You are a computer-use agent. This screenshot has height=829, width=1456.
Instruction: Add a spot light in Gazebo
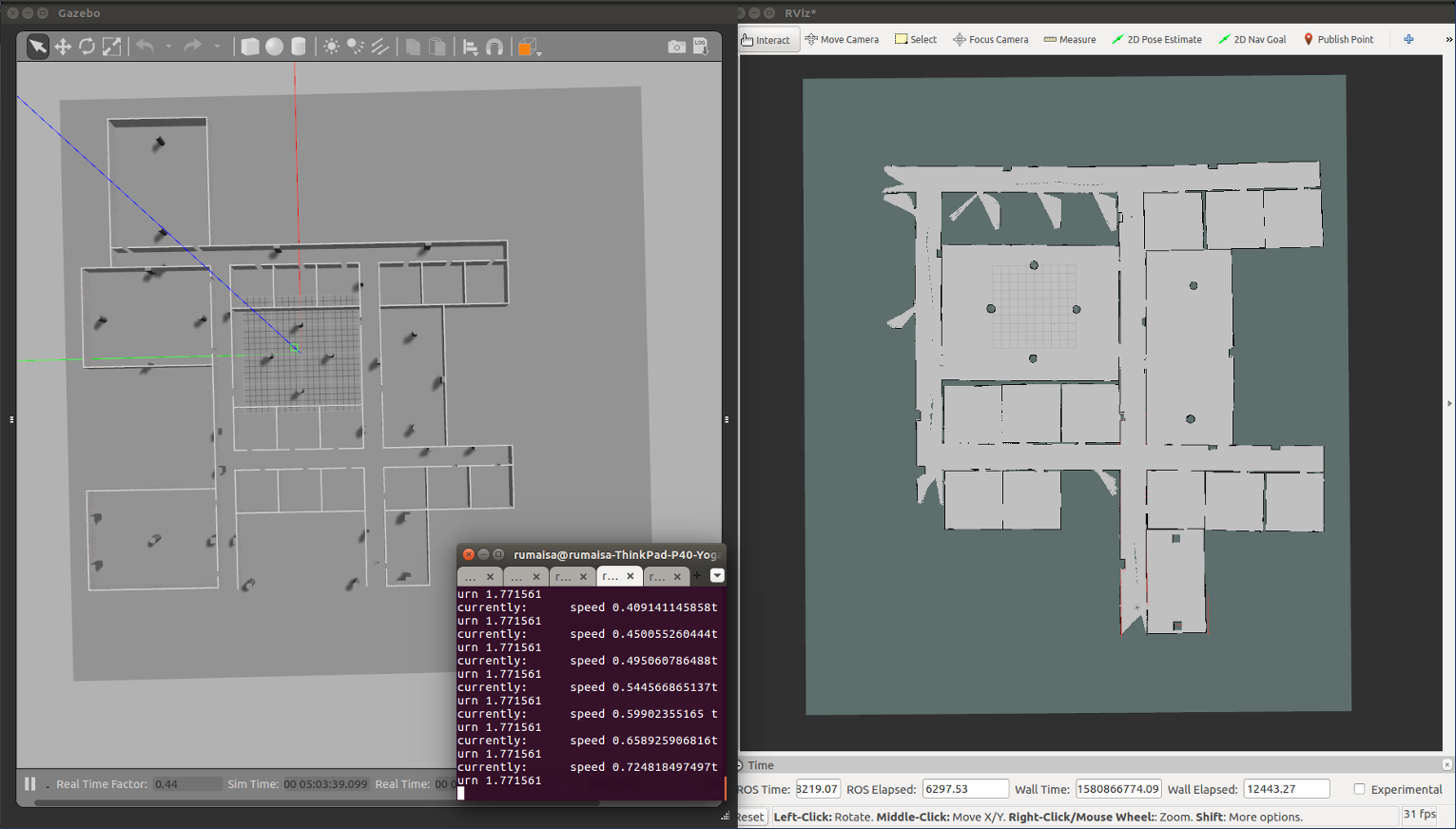click(355, 47)
